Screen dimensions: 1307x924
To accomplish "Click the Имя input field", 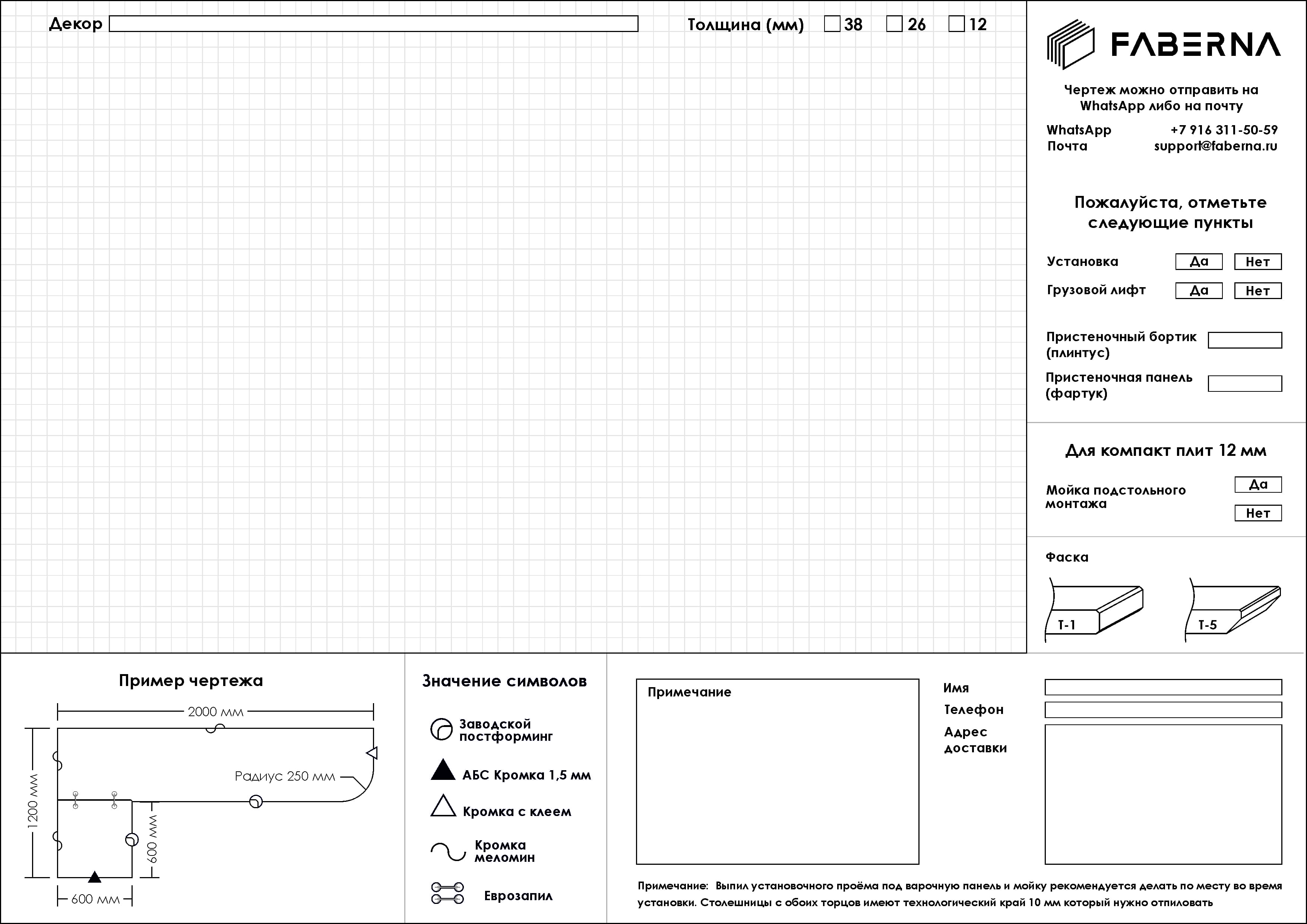I will point(1164,687).
